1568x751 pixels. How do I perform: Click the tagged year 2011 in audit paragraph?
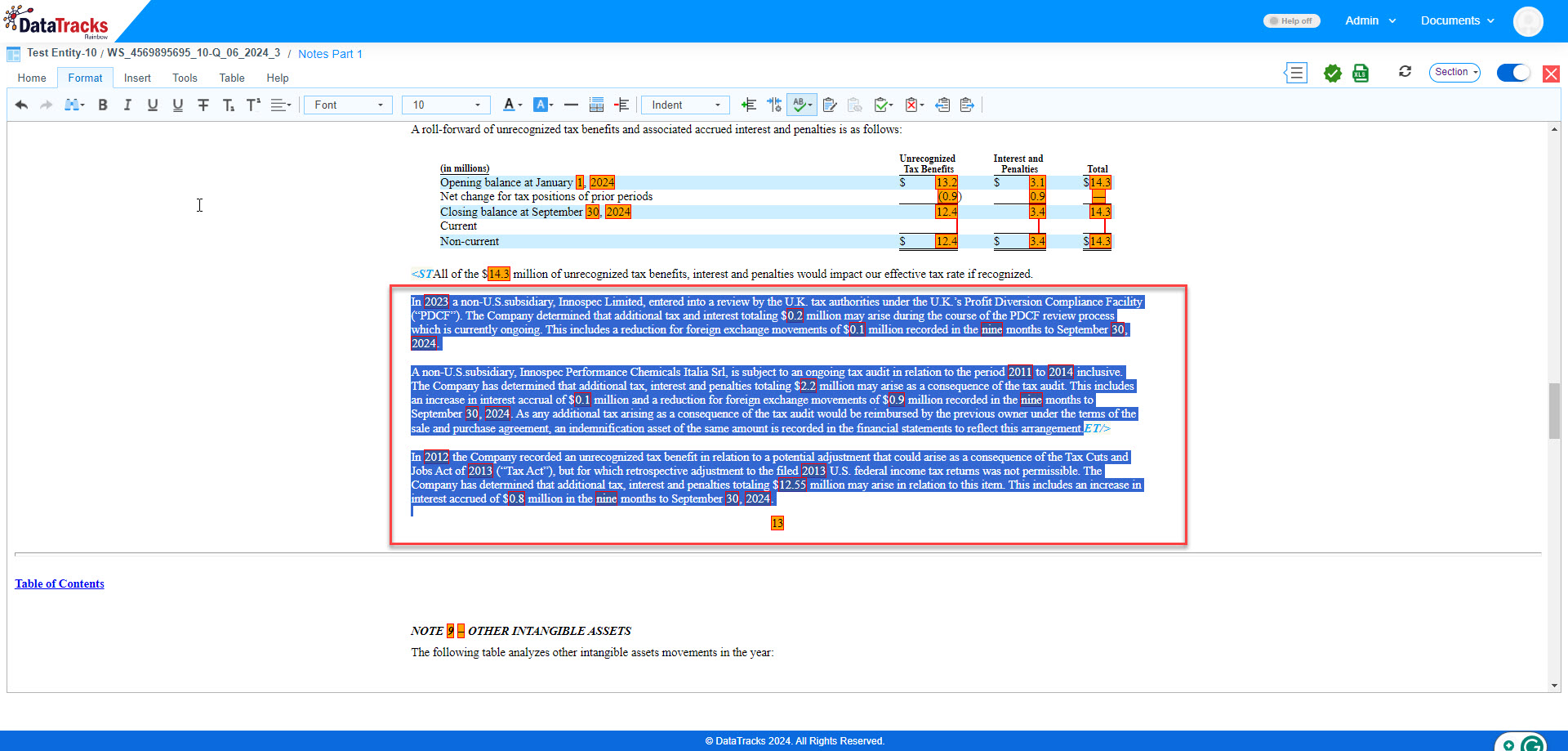click(1020, 372)
